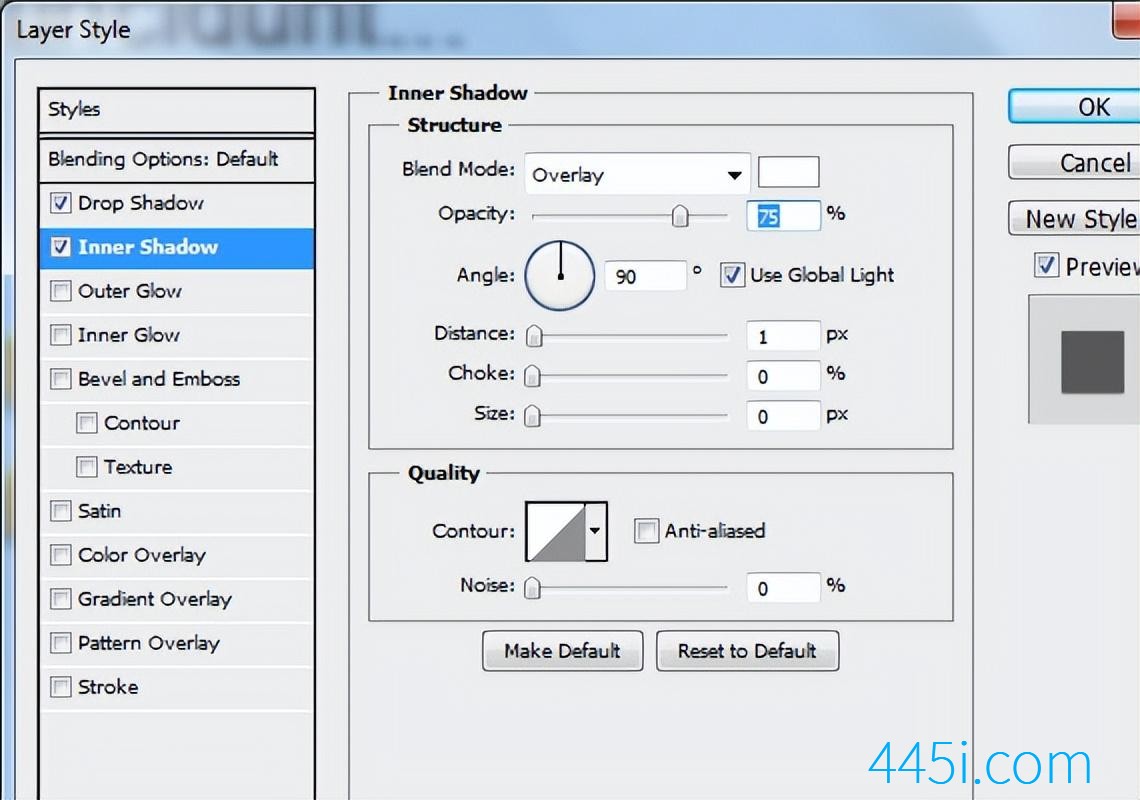The width and height of the screenshot is (1140, 800).
Task: Enable the Anti-aliased checkbox
Action: 646,531
